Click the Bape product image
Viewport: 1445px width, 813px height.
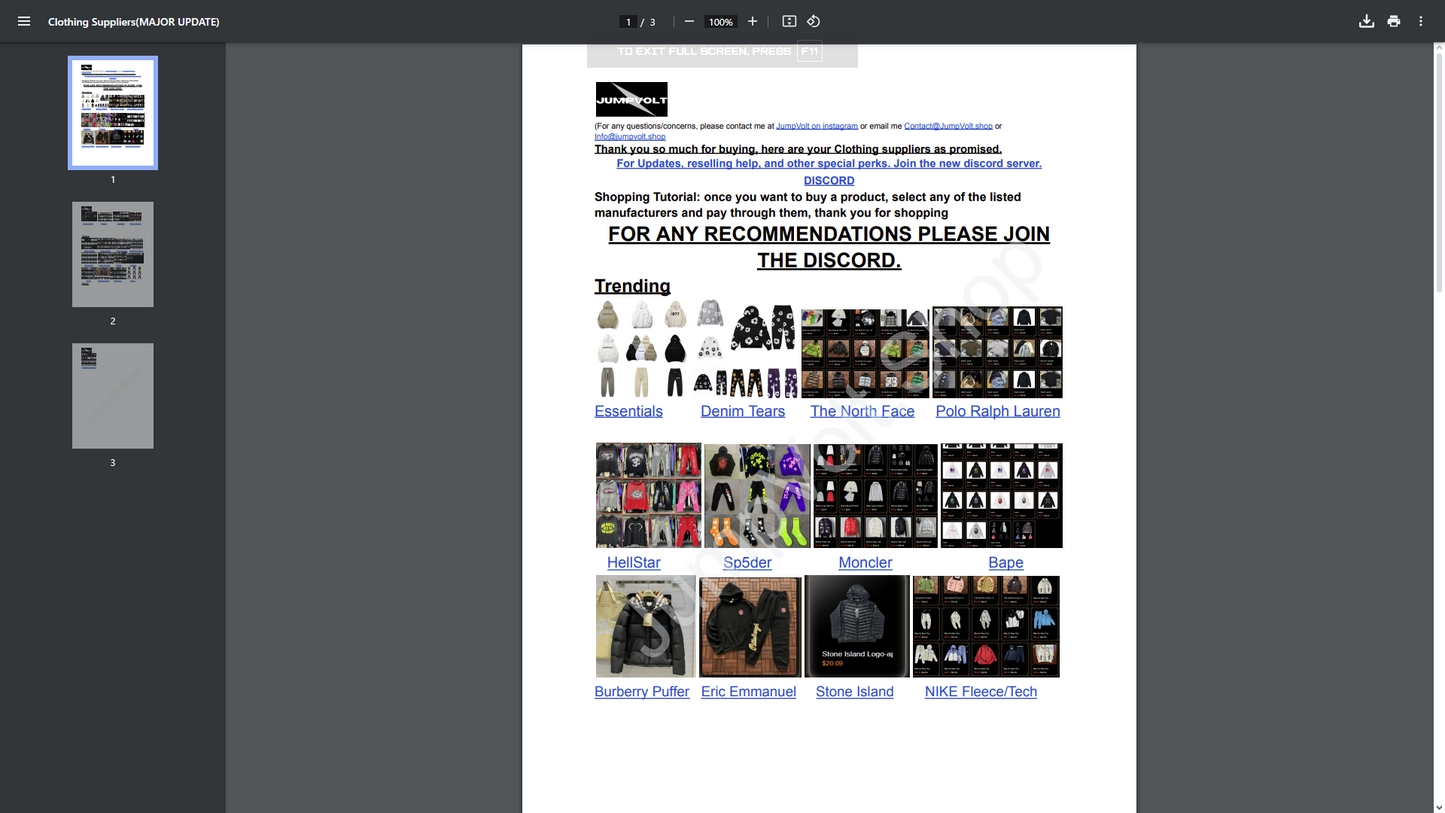pyautogui.click(x=1001, y=496)
